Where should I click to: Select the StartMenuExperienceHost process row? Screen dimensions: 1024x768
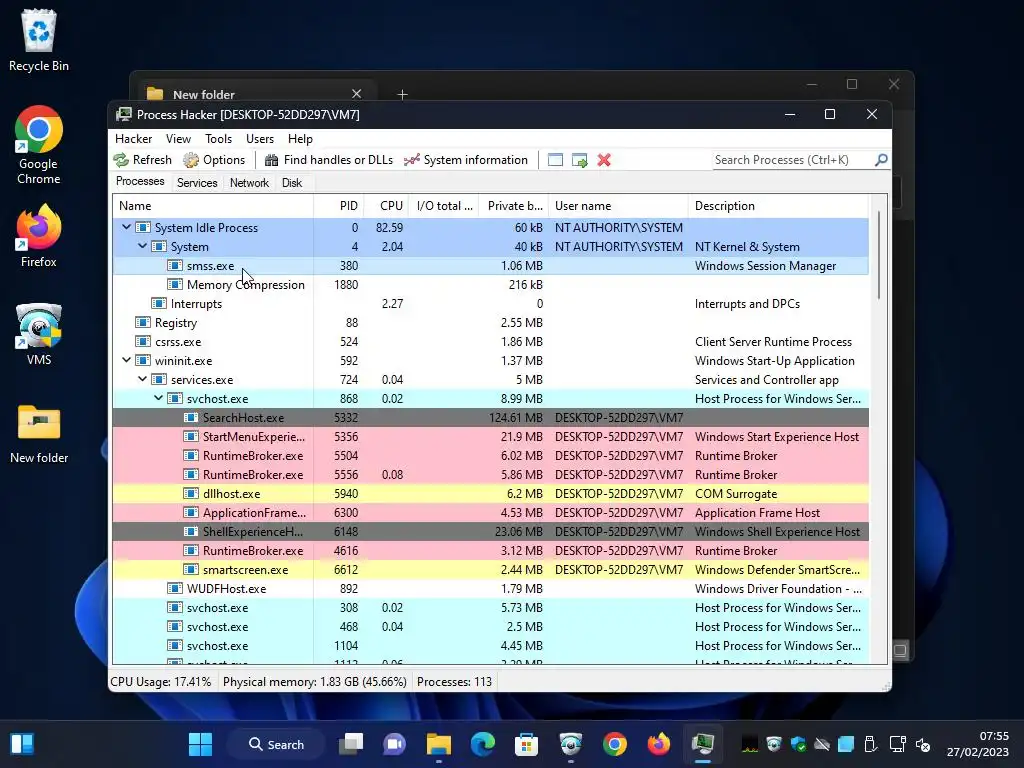(x=490, y=436)
